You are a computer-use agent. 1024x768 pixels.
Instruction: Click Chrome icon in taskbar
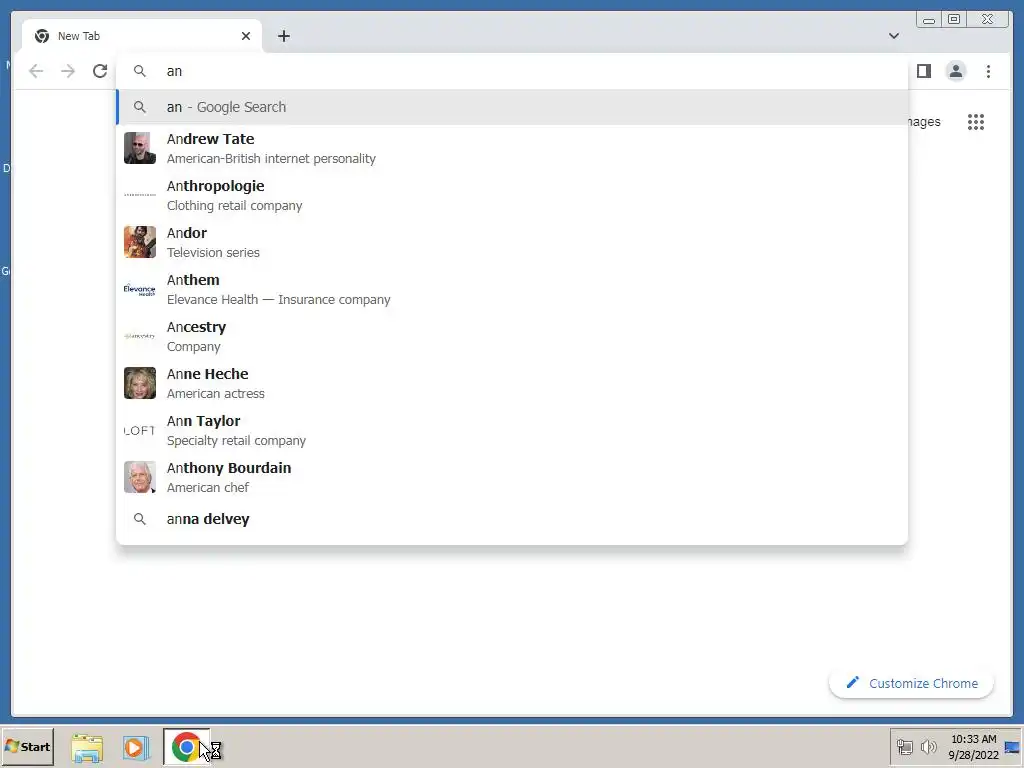[186, 747]
